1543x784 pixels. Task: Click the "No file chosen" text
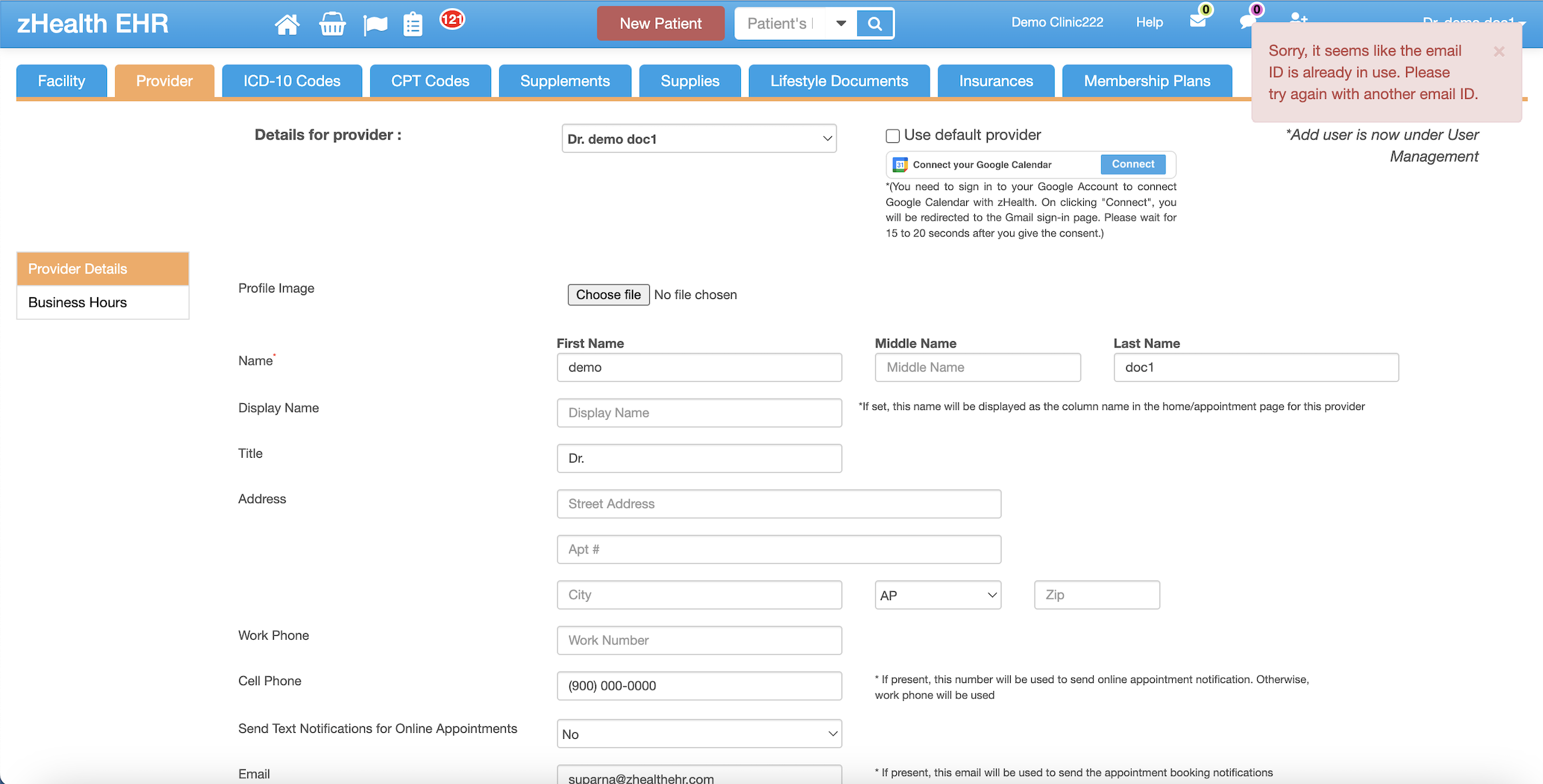pos(695,294)
